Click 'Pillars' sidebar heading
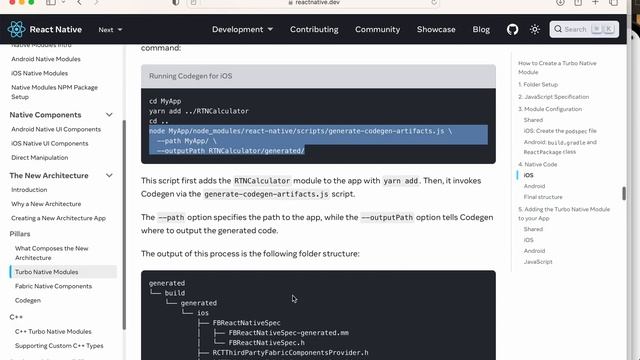The height and width of the screenshot is (360, 640). [x=20, y=234]
